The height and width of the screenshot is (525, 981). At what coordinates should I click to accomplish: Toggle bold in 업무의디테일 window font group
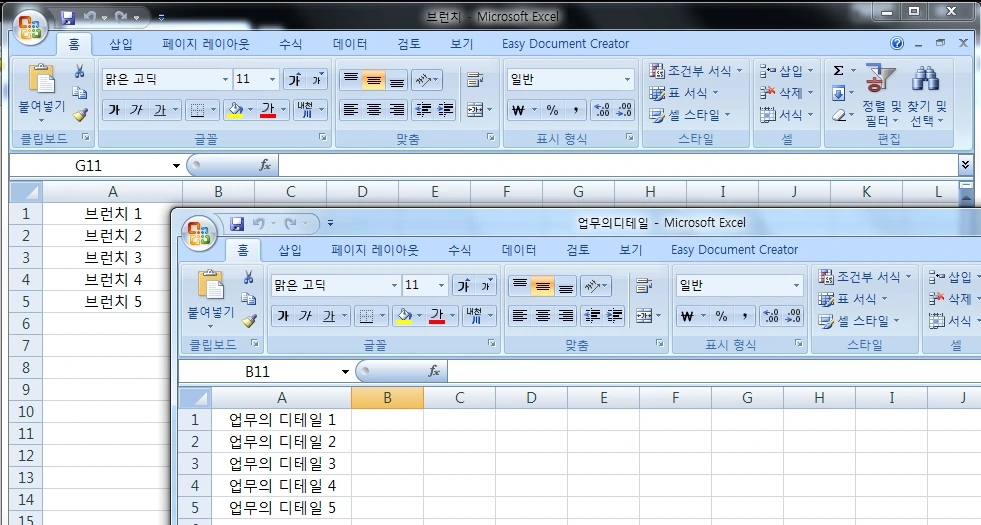283,316
